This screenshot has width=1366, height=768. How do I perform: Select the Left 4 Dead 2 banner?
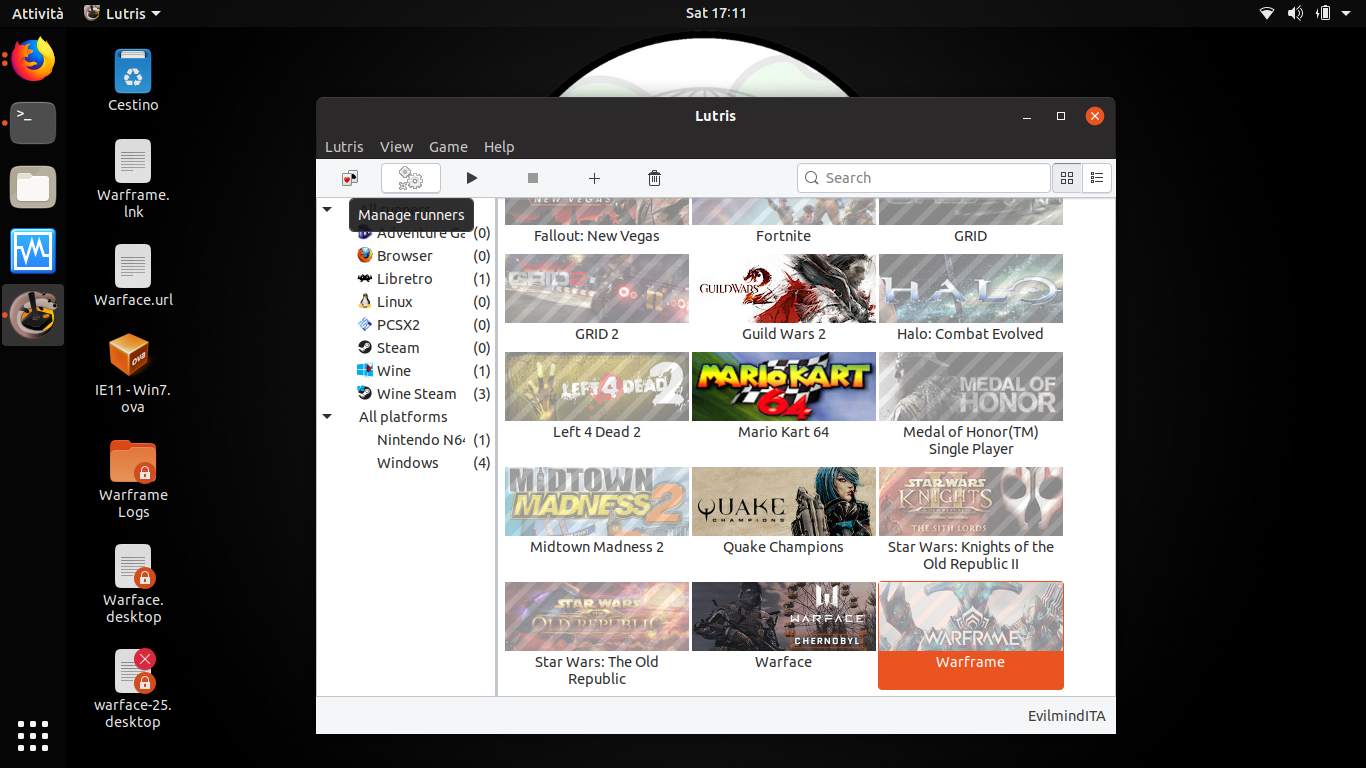597,386
